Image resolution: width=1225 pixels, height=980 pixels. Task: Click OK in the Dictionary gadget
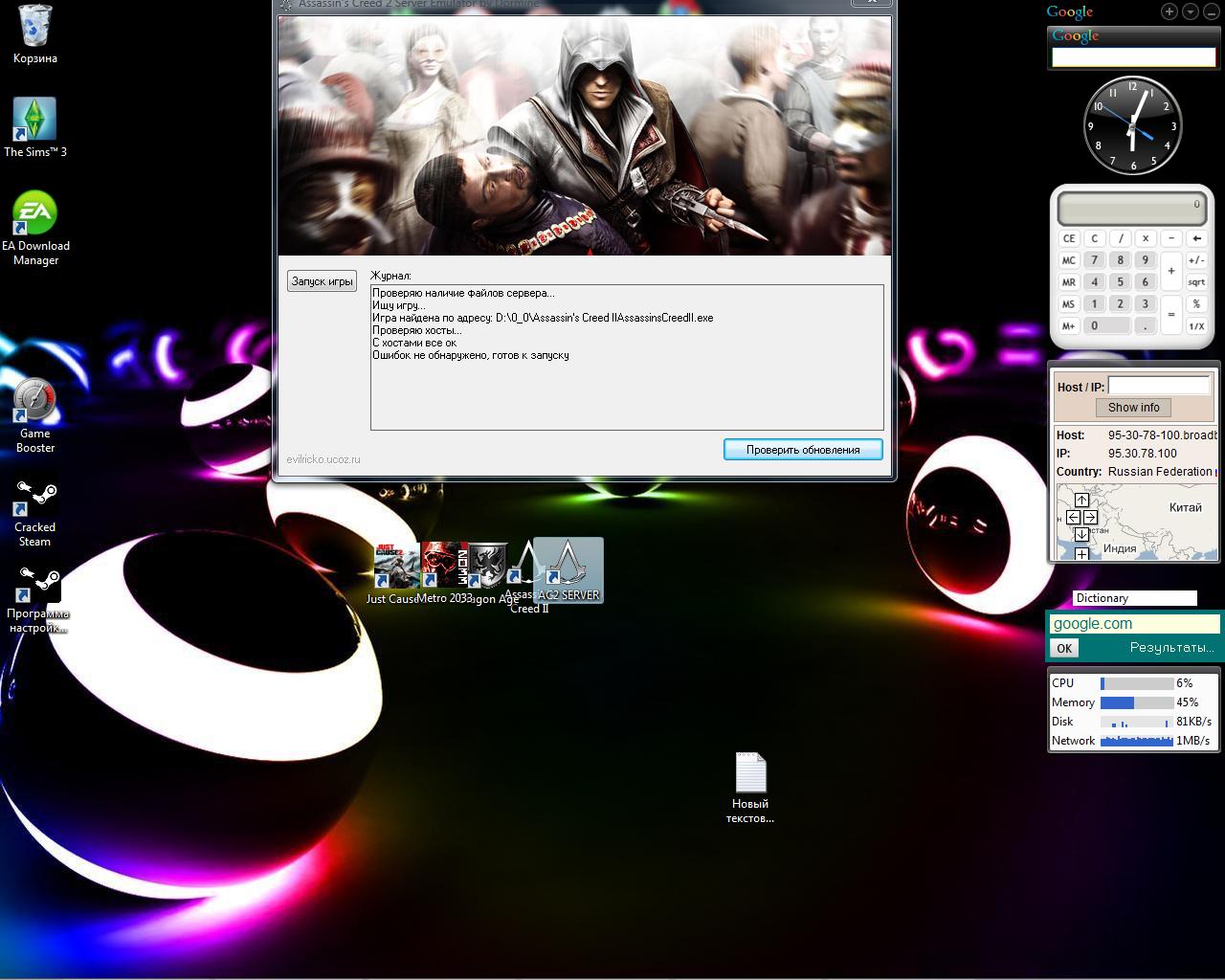click(1064, 648)
